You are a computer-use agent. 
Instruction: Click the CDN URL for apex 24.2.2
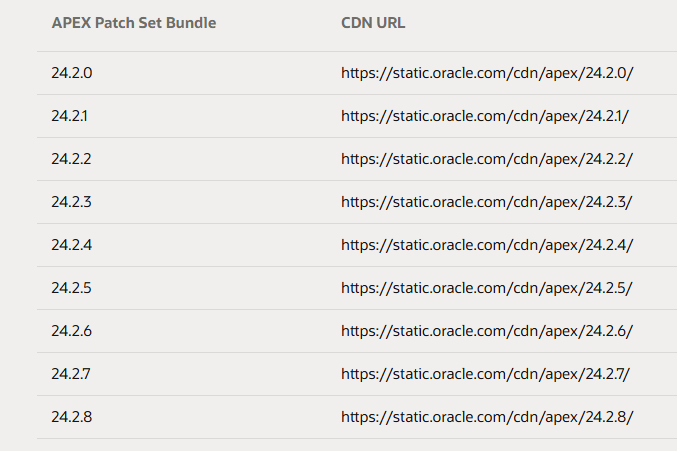(x=487, y=159)
